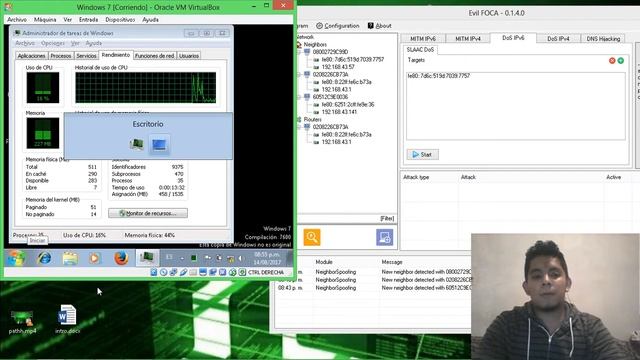Open Windows Explorer folder icon on taskbar
The image size is (640, 360).
[70, 258]
